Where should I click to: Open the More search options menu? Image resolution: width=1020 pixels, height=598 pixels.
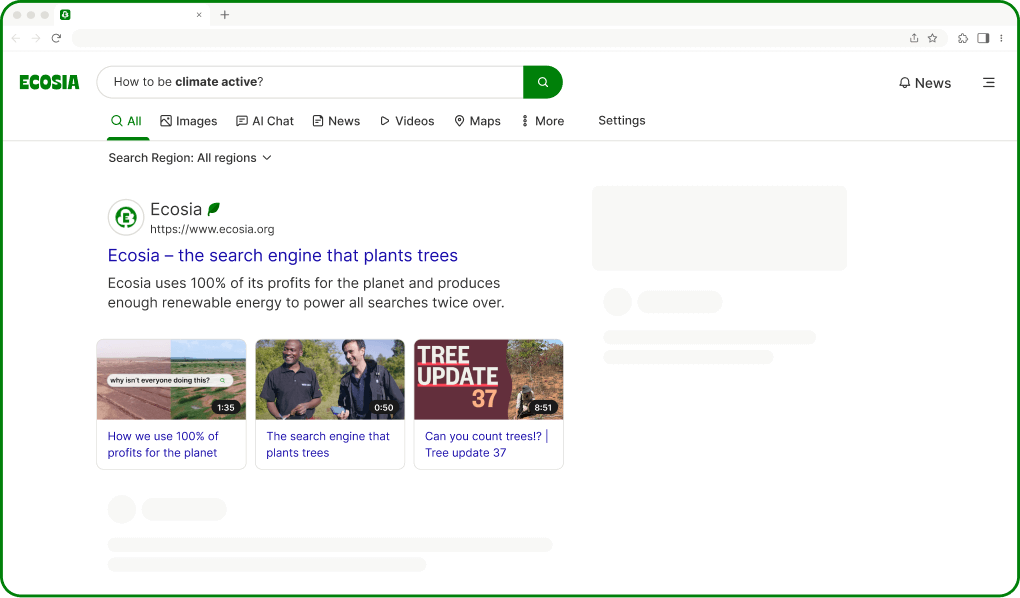[541, 120]
